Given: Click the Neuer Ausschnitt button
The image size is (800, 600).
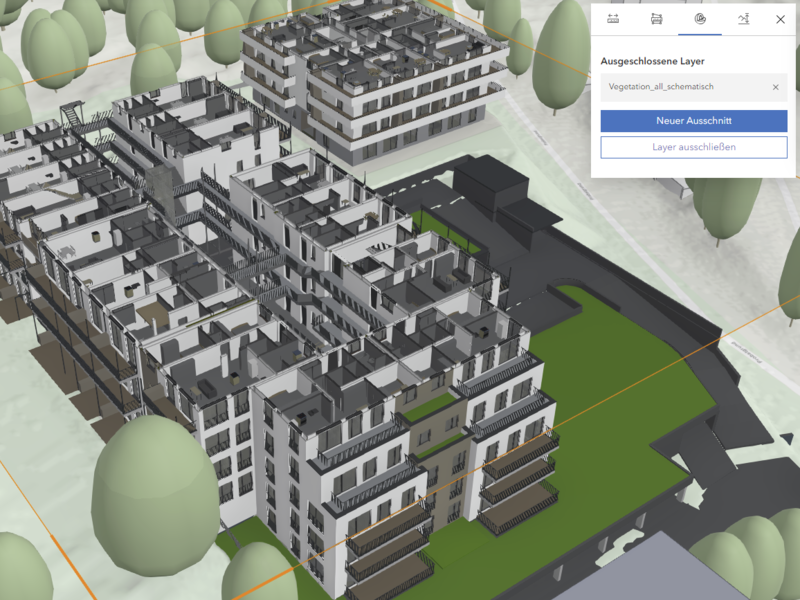Looking at the screenshot, I should point(693,121).
